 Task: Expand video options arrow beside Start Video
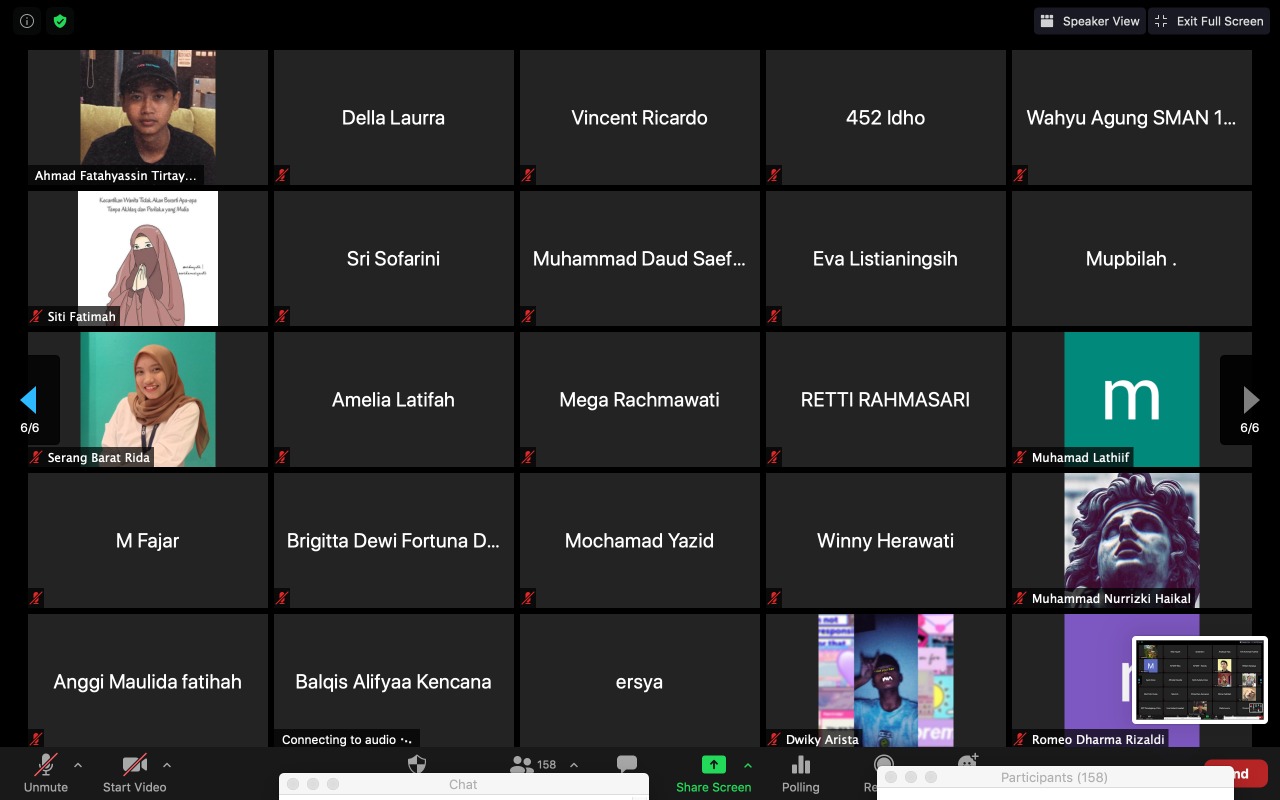(x=166, y=765)
